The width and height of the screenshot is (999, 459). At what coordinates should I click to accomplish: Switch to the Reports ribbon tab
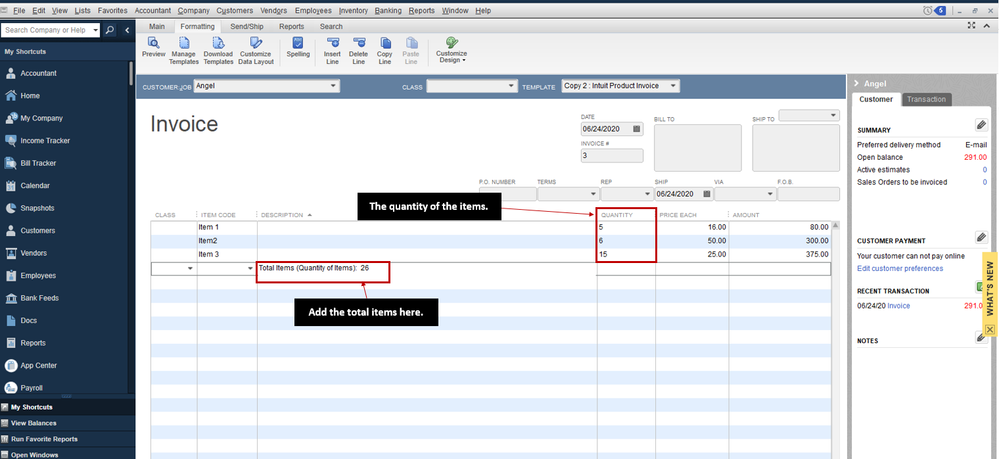[291, 27]
